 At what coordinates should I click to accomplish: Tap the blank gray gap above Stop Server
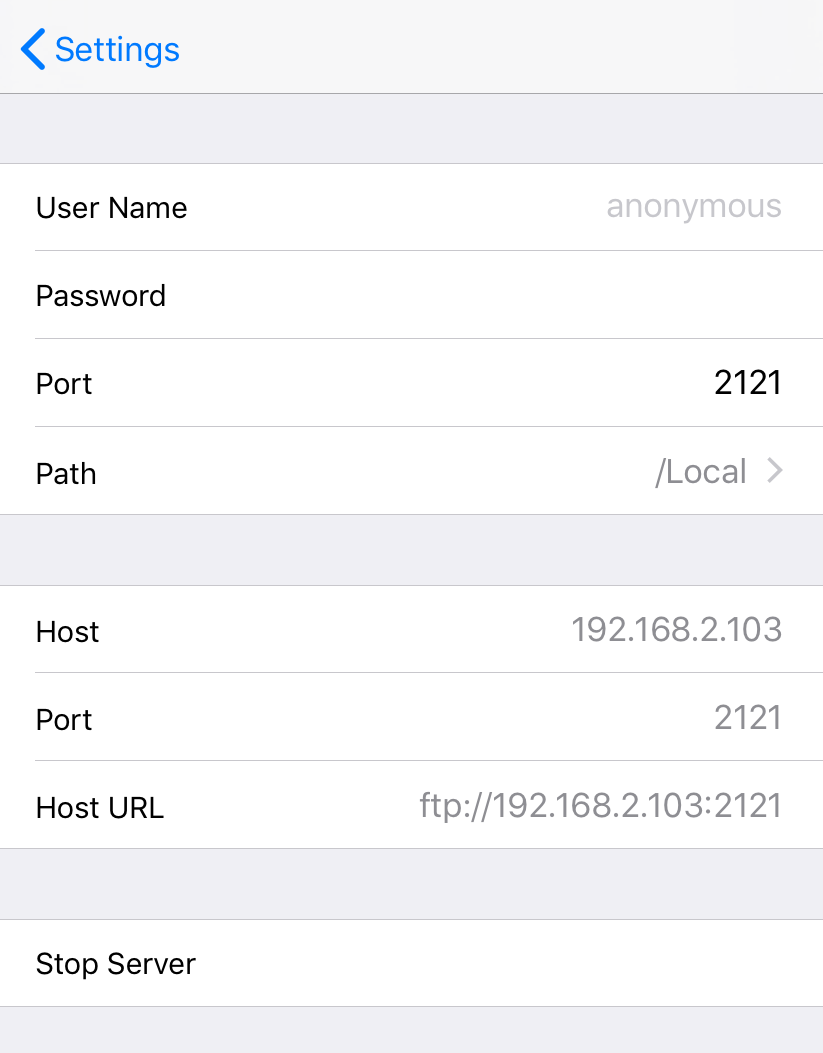[411, 884]
